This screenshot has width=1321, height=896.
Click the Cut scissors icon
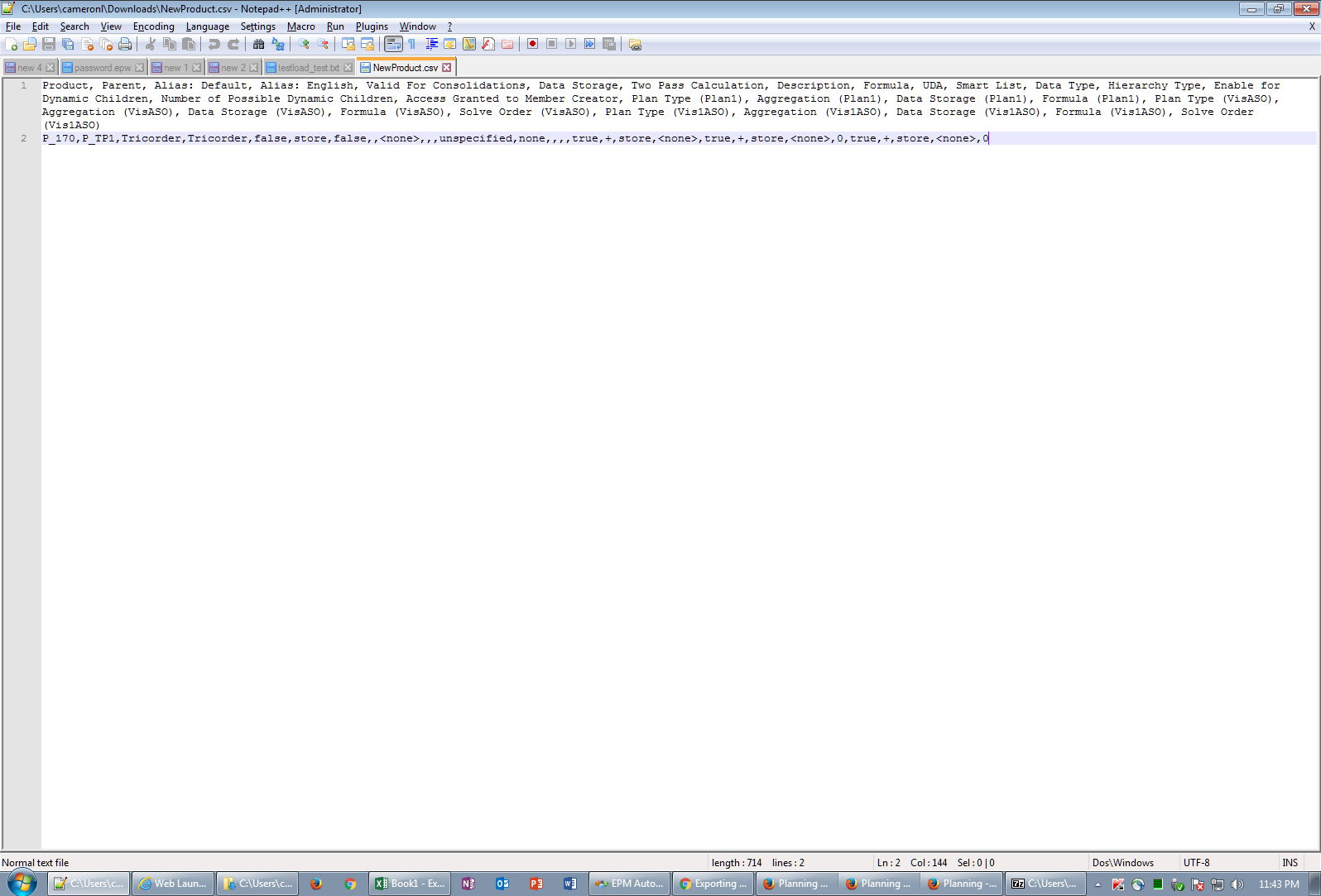tap(151, 44)
